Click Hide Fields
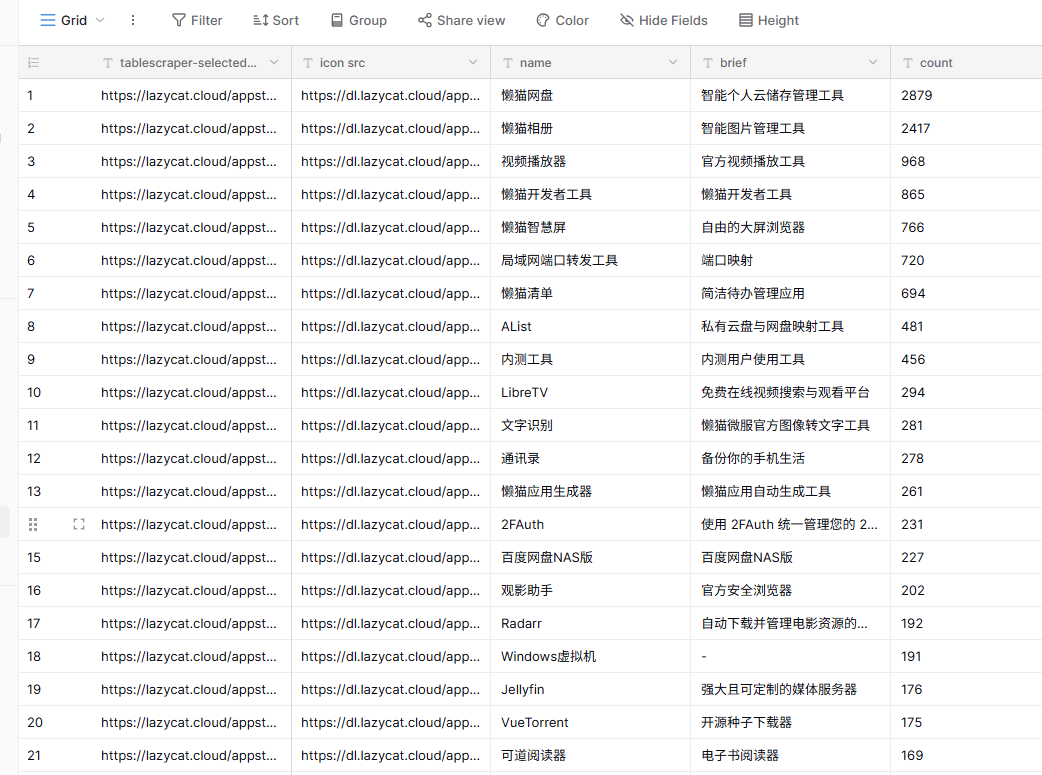 click(x=664, y=21)
